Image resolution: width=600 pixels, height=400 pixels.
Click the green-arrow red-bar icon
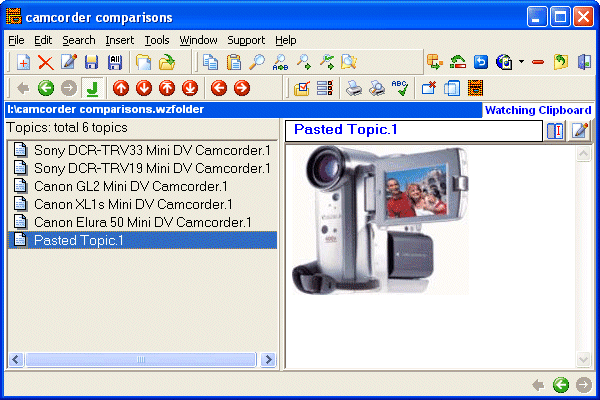click(x=458, y=62)
